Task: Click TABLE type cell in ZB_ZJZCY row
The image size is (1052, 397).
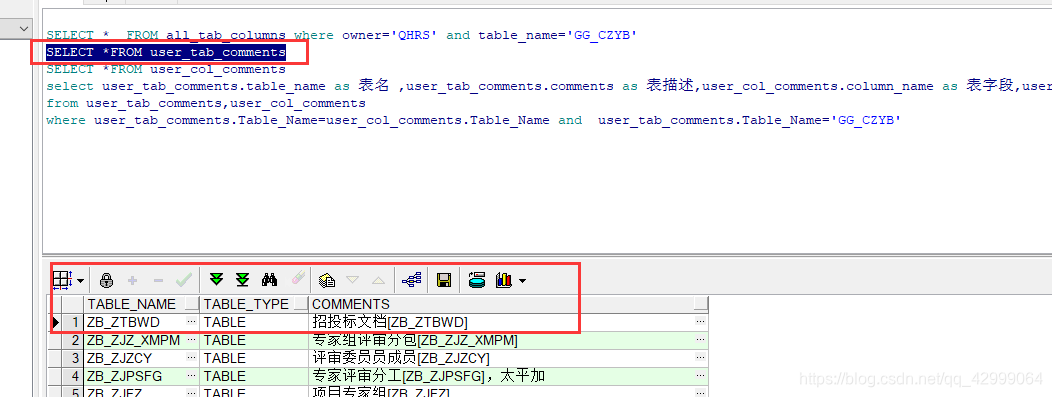Action: pyautogui.click(x=254, y=358)
